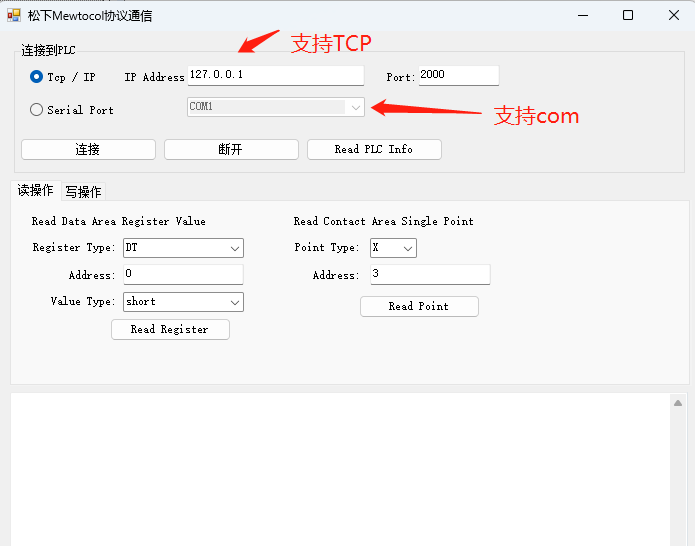Switch to the 读操作 tab
Viewport: 695px width, 546px height.
point(35,191)
